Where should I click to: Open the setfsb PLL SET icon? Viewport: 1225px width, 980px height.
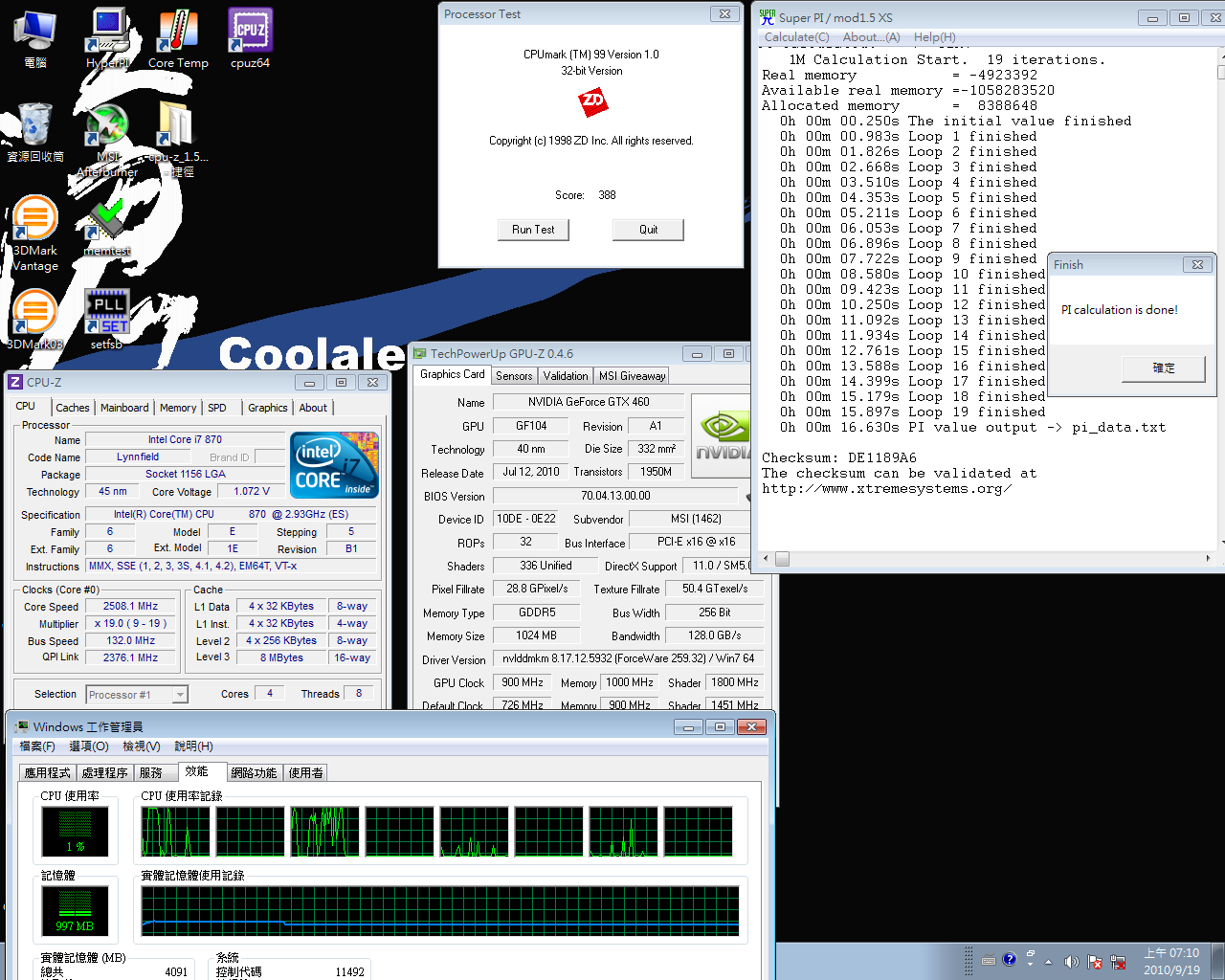click(107, 319)
